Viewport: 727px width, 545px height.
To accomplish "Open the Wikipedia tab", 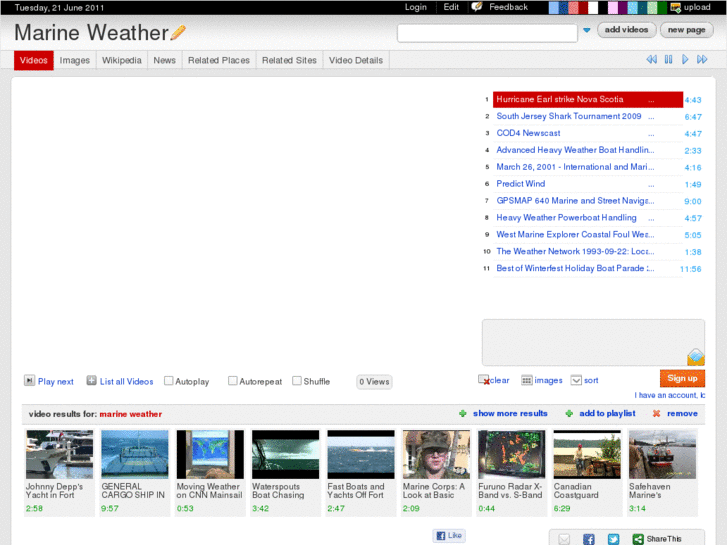I will 121,60.
